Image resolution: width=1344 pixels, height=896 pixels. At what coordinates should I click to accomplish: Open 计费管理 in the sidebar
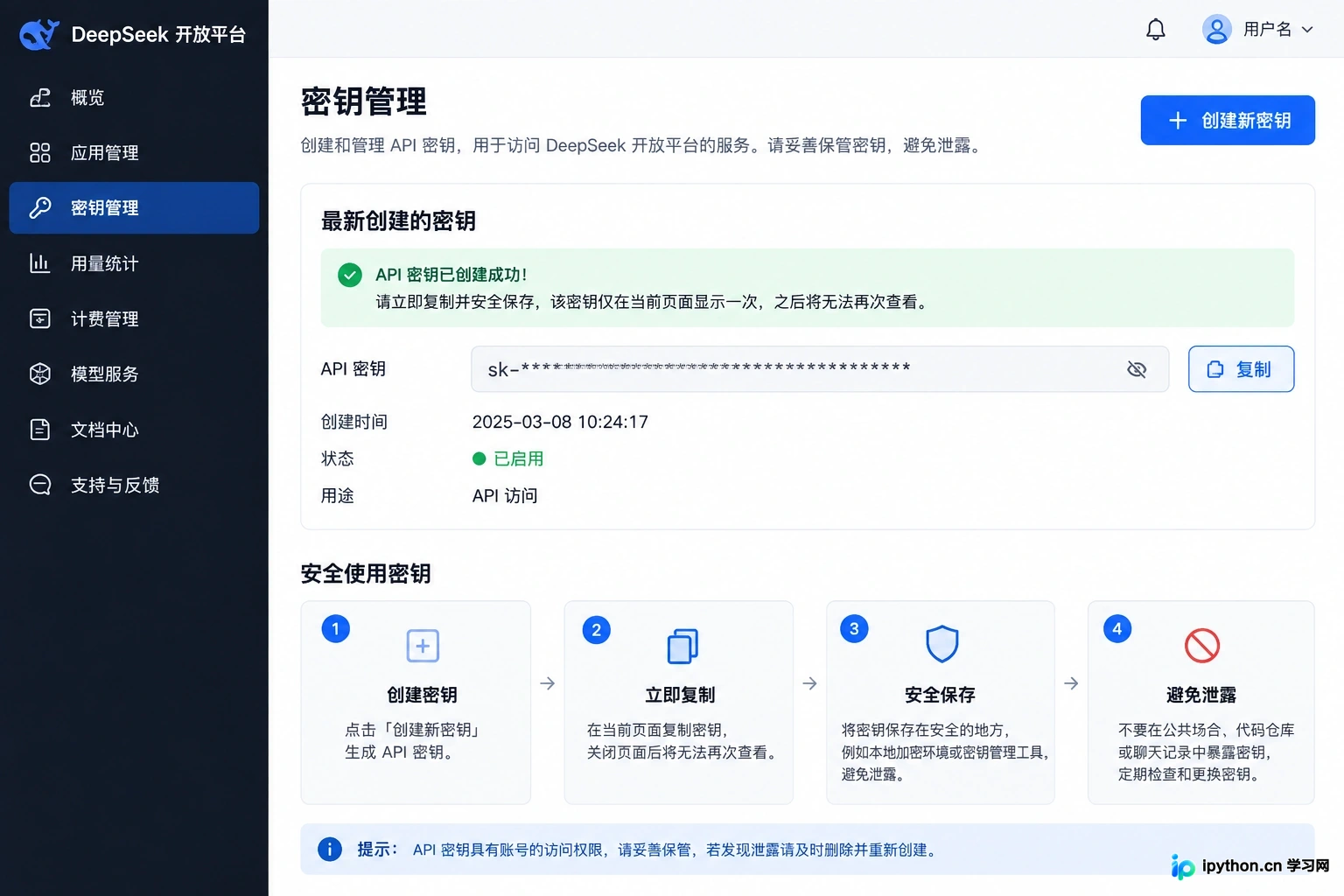point(134,318)
